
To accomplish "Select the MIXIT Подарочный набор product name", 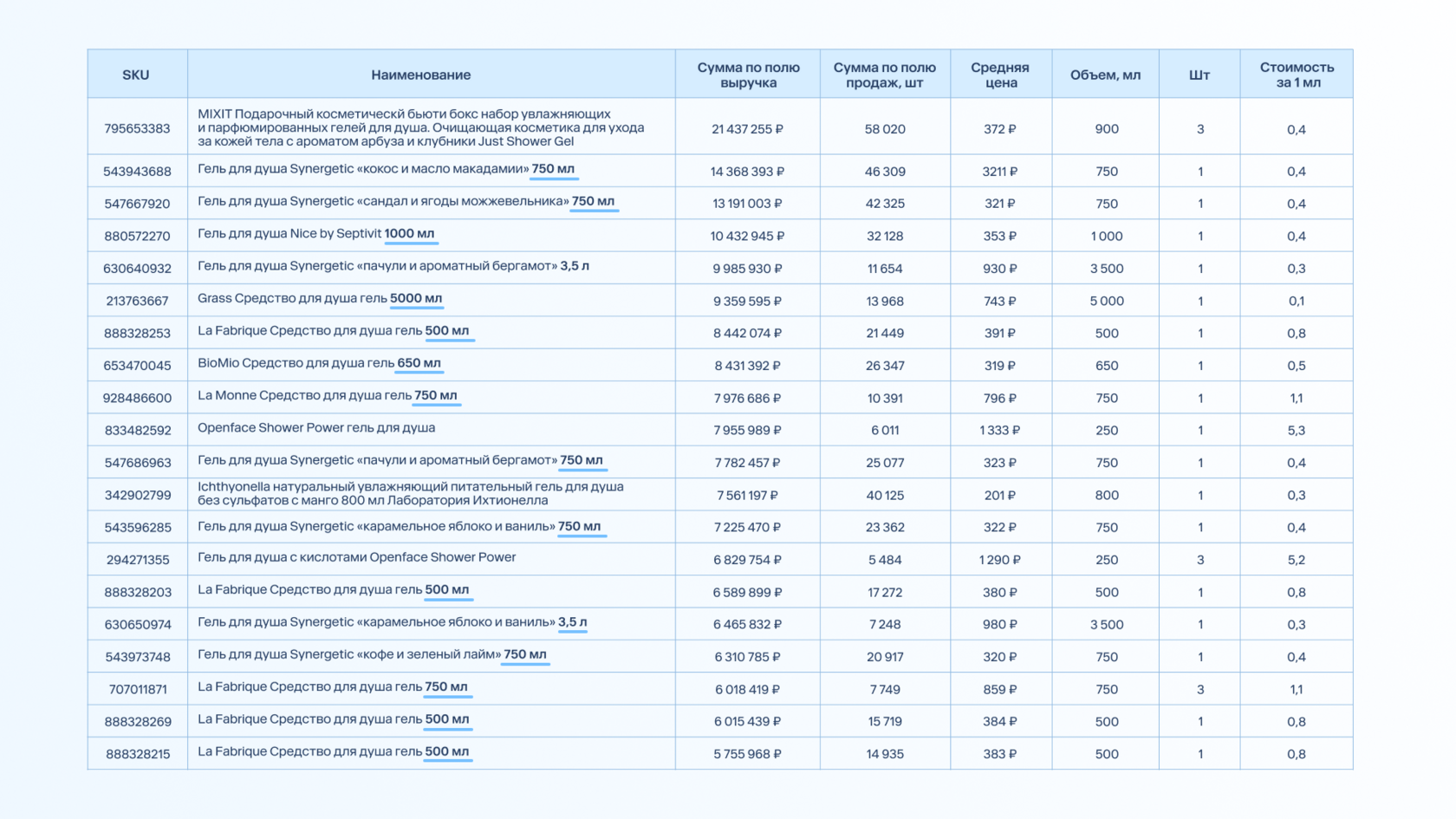I will [421, 127].
